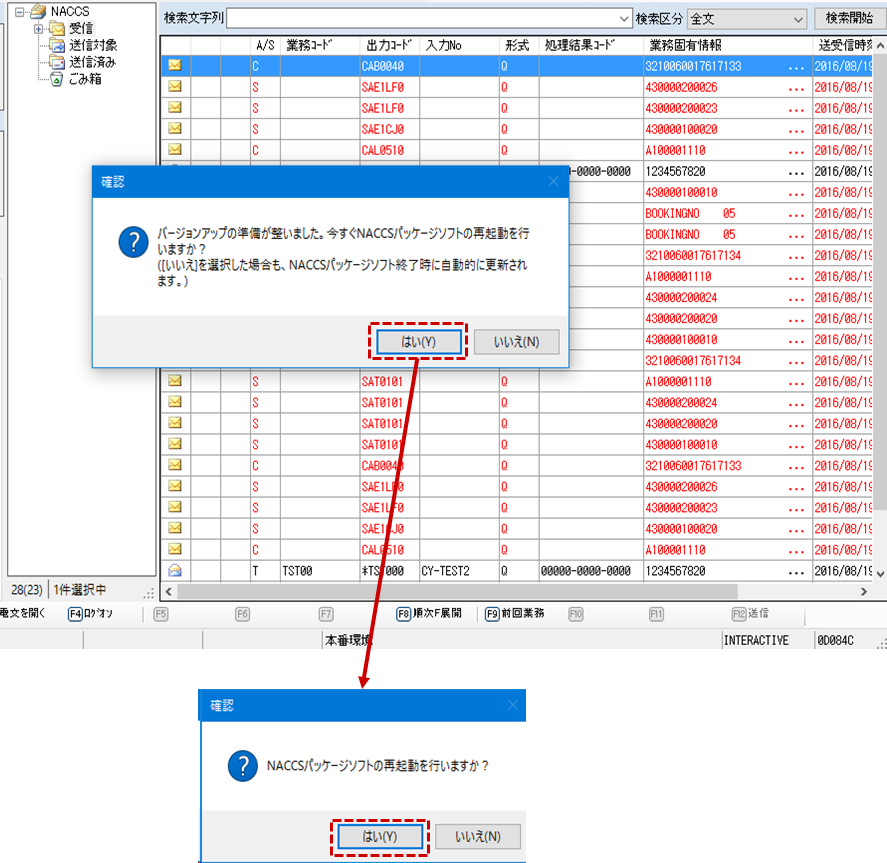
Task: Click the 受信 folder icon in tree
Action: click(58, 28)
